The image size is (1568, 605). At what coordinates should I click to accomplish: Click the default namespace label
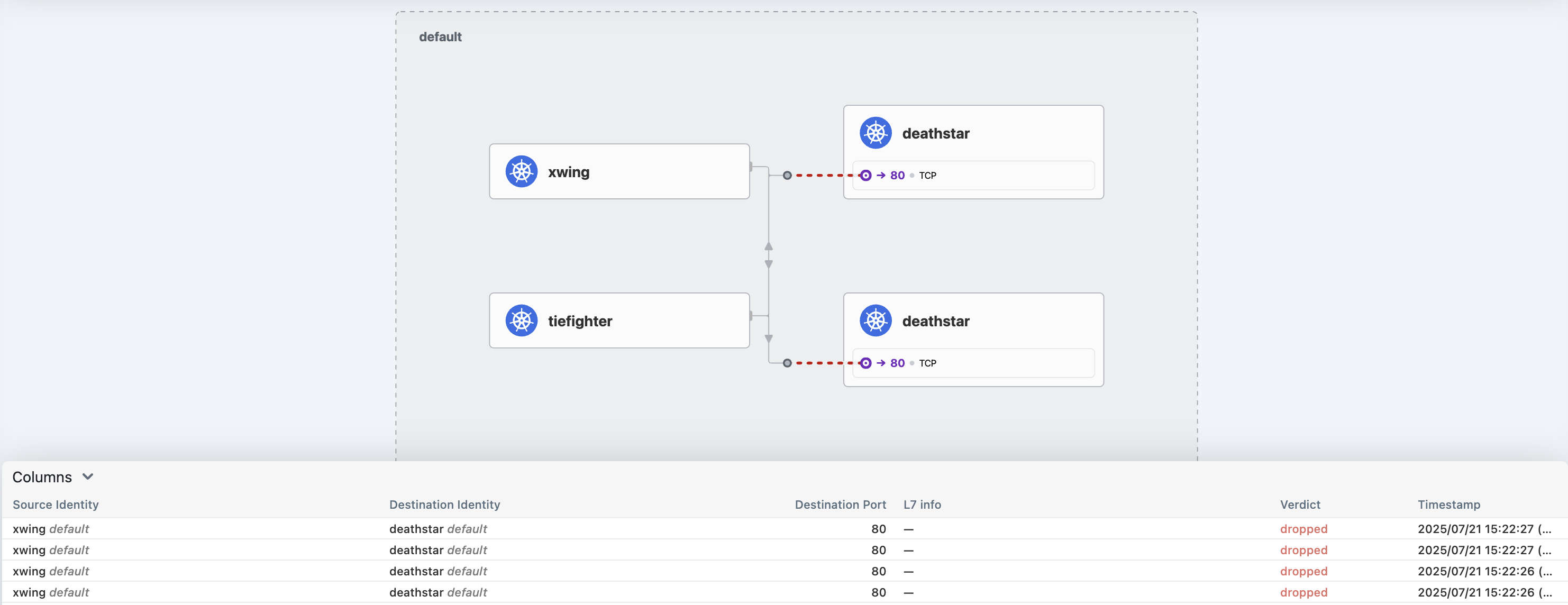tap(440, 37)
